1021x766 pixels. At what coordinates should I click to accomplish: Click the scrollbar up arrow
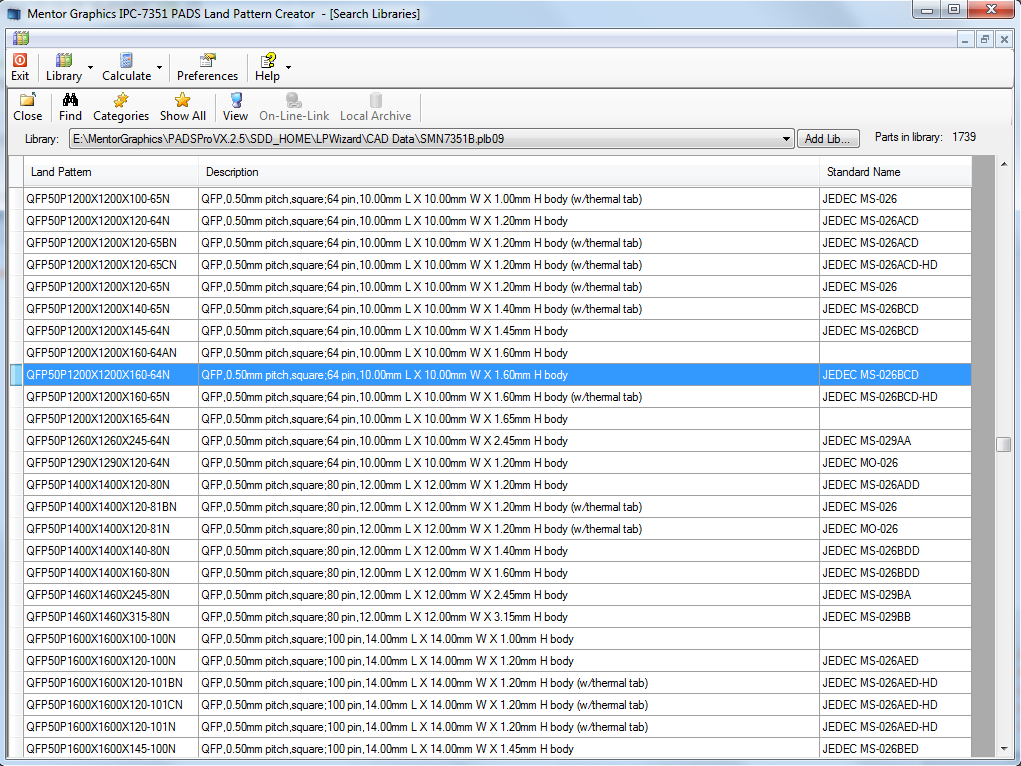click(1003, 163)
